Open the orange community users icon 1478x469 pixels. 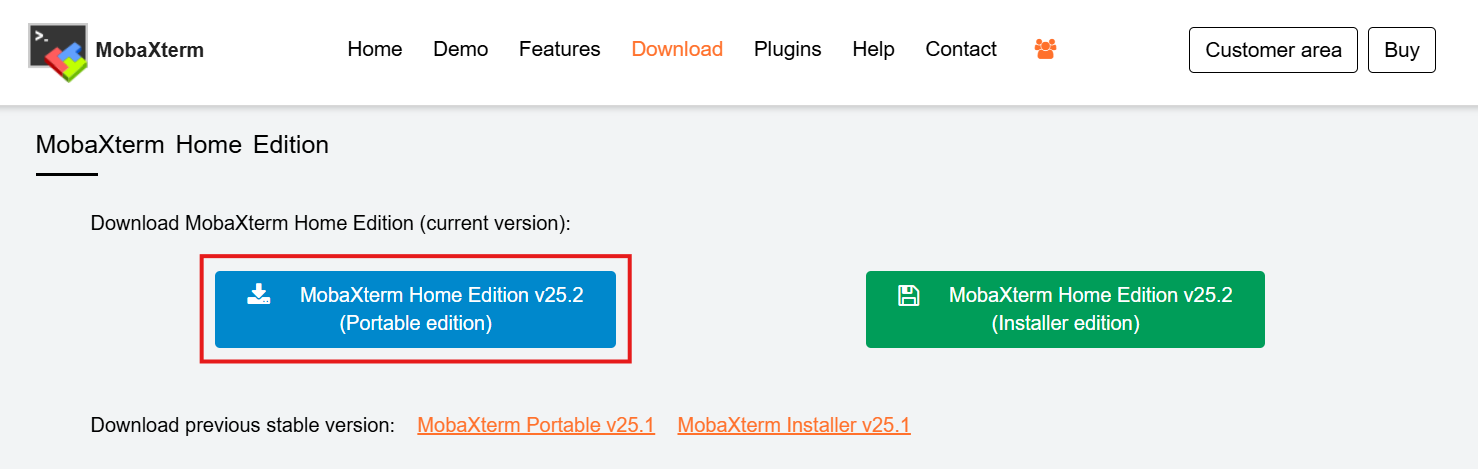(1045, 49)
